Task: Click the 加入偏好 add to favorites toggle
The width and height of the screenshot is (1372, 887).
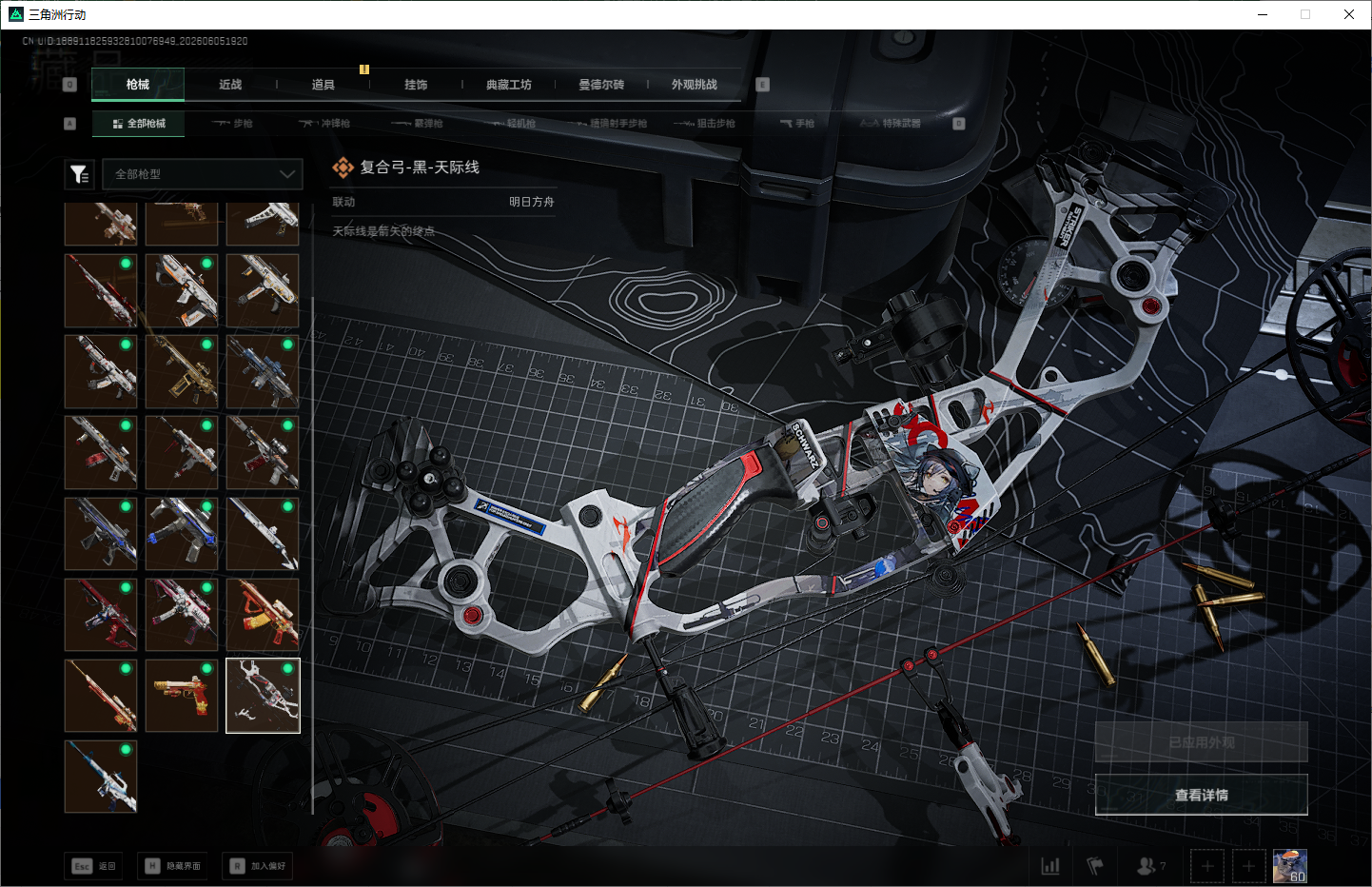Action: tap(257, 866)
